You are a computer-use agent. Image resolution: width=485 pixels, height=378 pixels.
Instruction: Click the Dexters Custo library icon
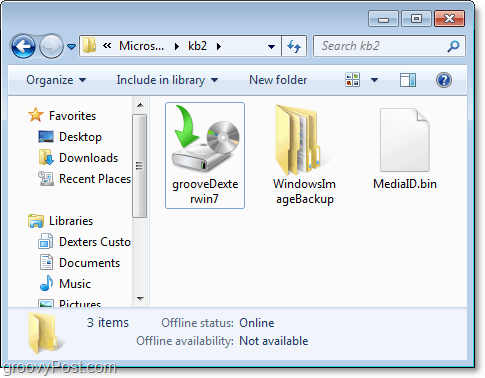point(46,241)
